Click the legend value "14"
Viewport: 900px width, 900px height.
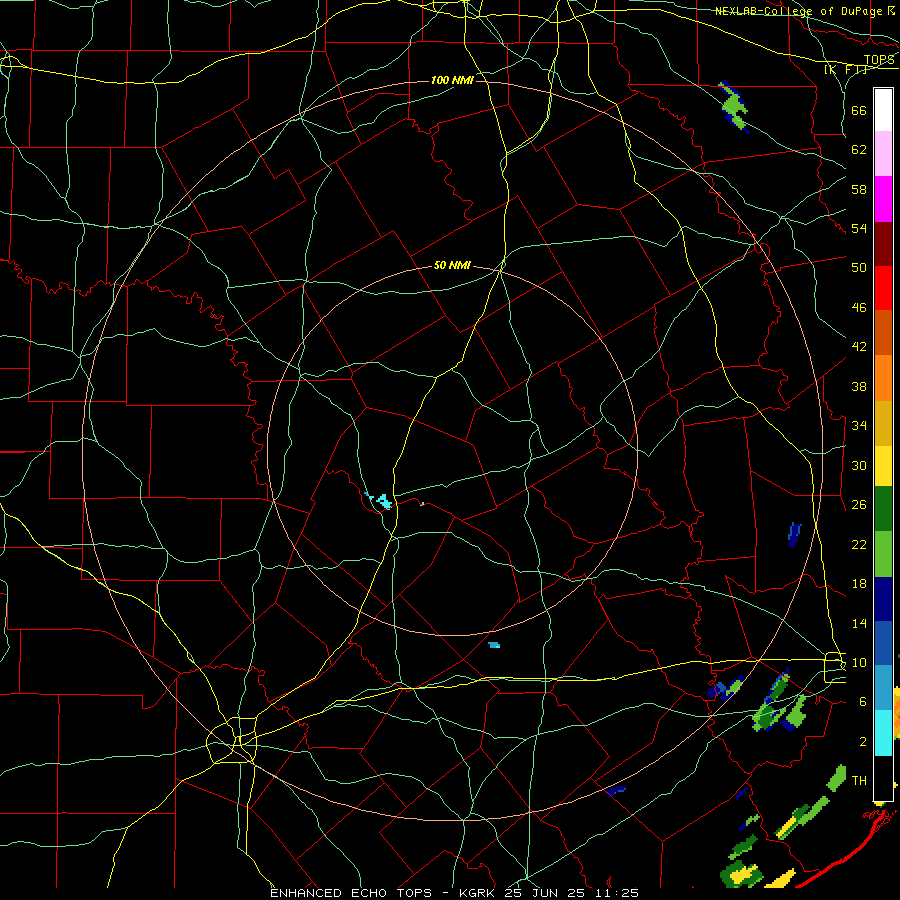point(859,623)
